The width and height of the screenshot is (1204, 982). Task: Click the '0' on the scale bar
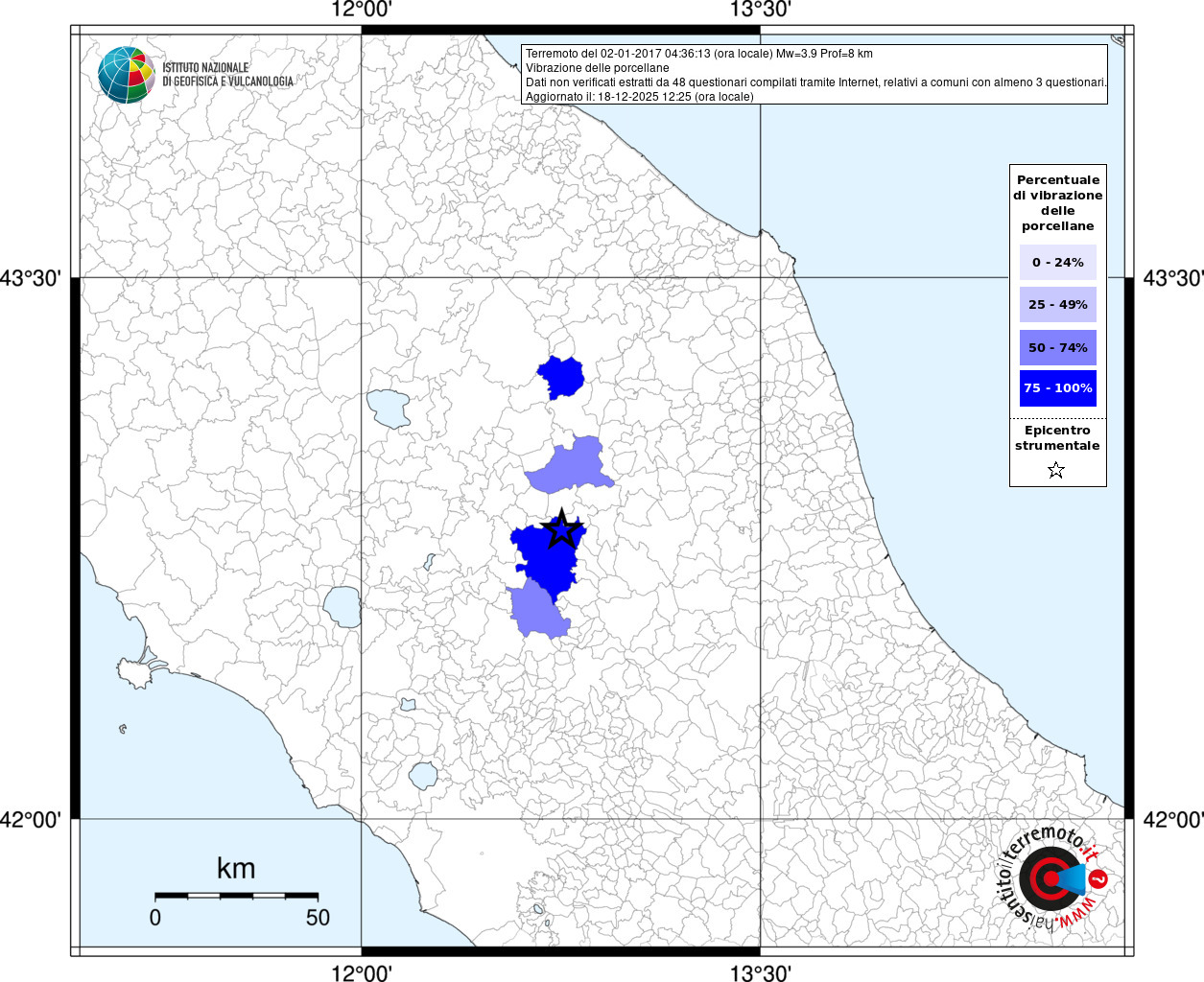click(155, 918)
